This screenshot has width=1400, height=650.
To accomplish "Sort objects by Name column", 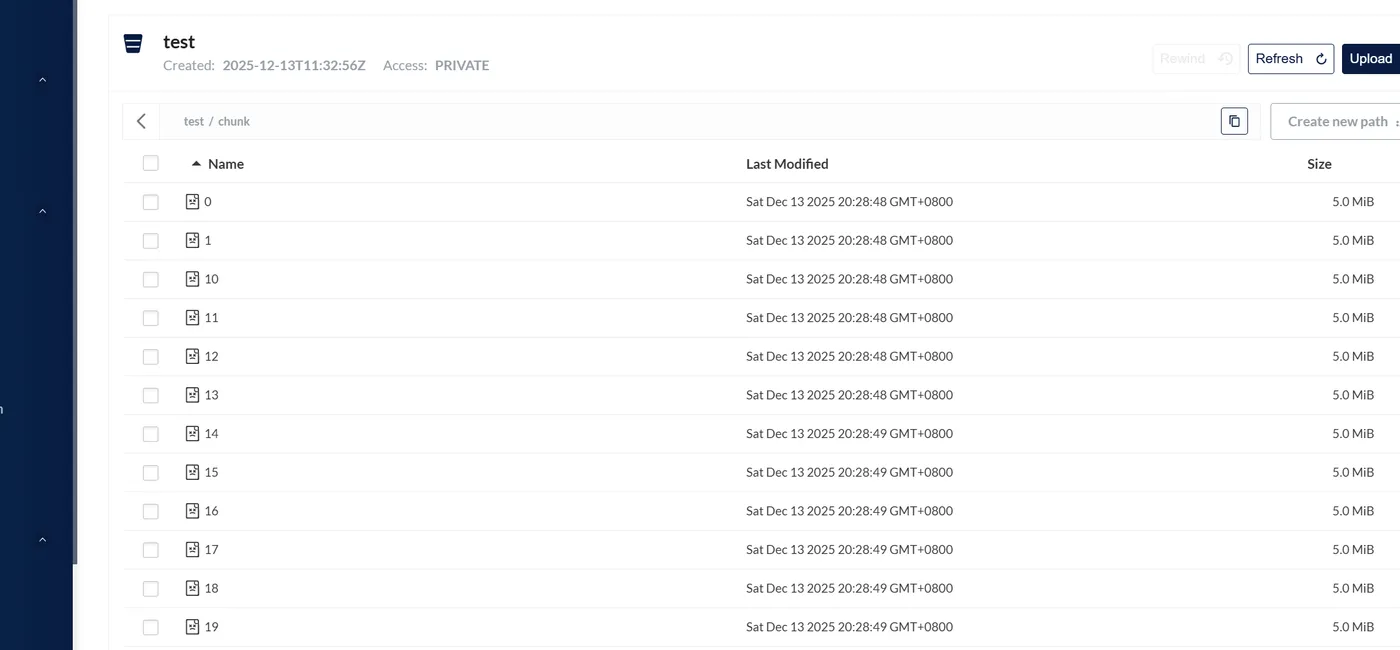I will 225,164.
